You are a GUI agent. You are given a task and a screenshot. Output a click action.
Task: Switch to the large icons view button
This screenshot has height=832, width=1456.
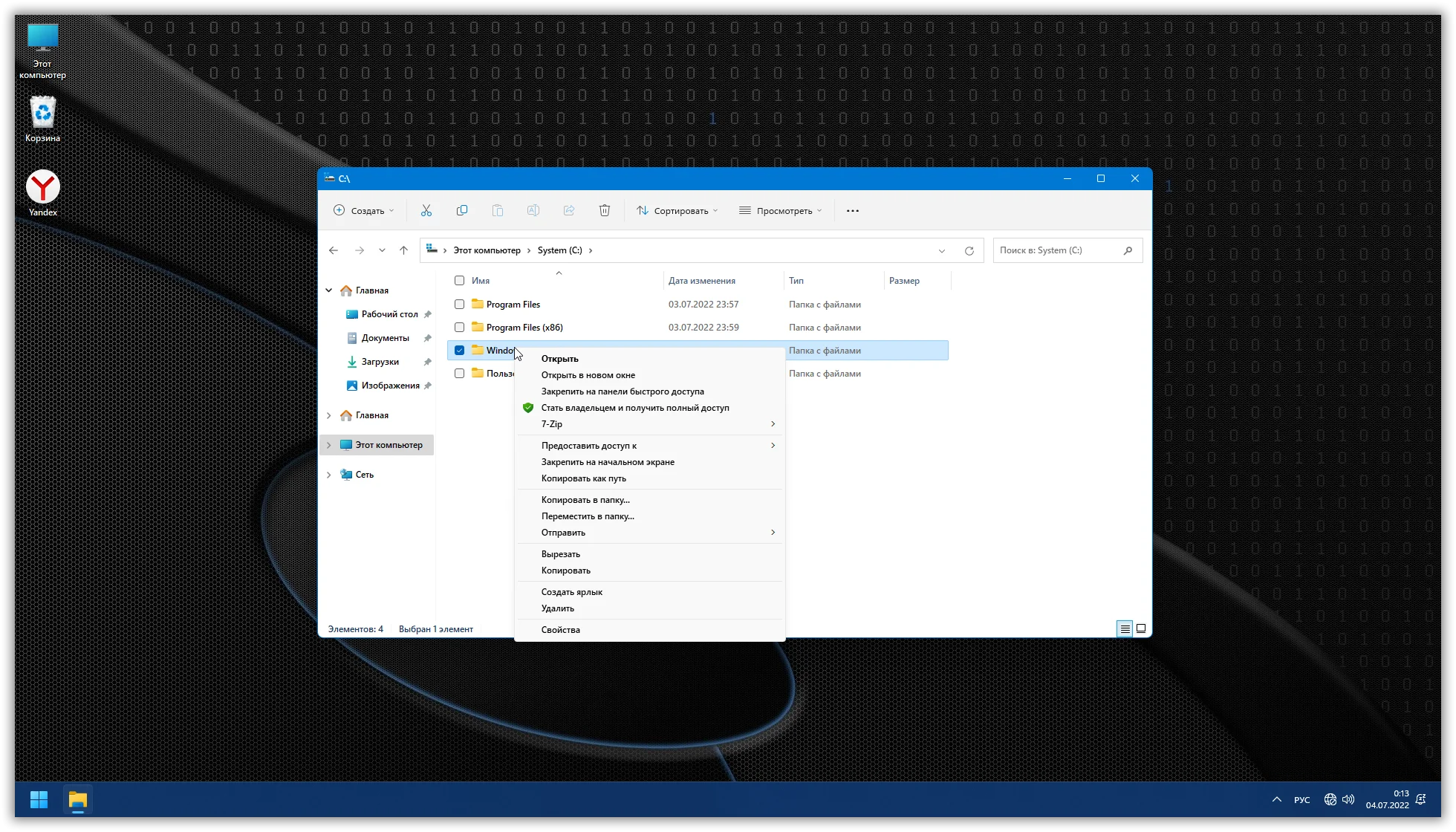tap(1141, 629)
